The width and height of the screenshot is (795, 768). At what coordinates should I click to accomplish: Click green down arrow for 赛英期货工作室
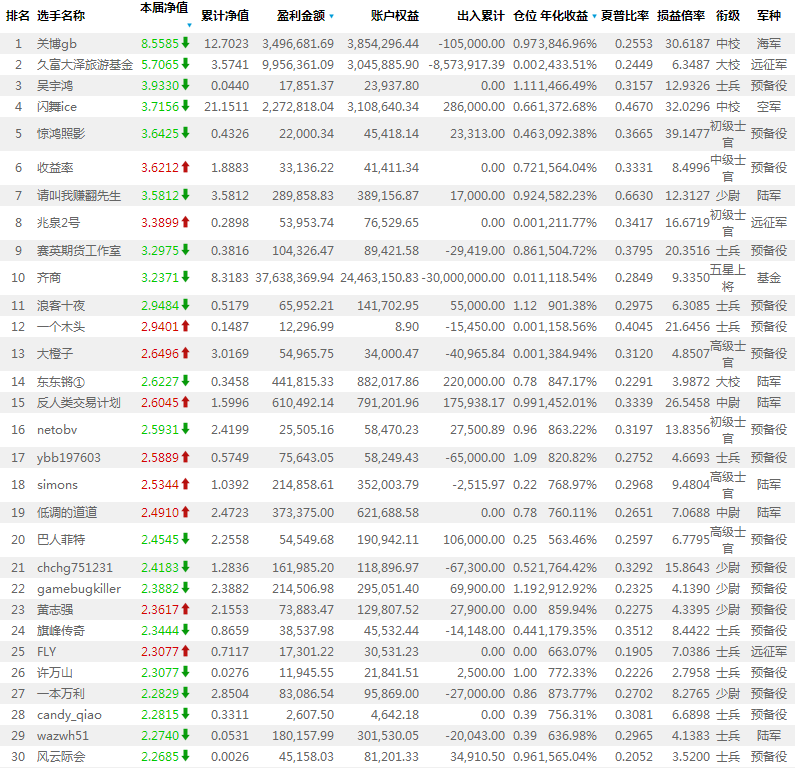[x=186, y=250]
